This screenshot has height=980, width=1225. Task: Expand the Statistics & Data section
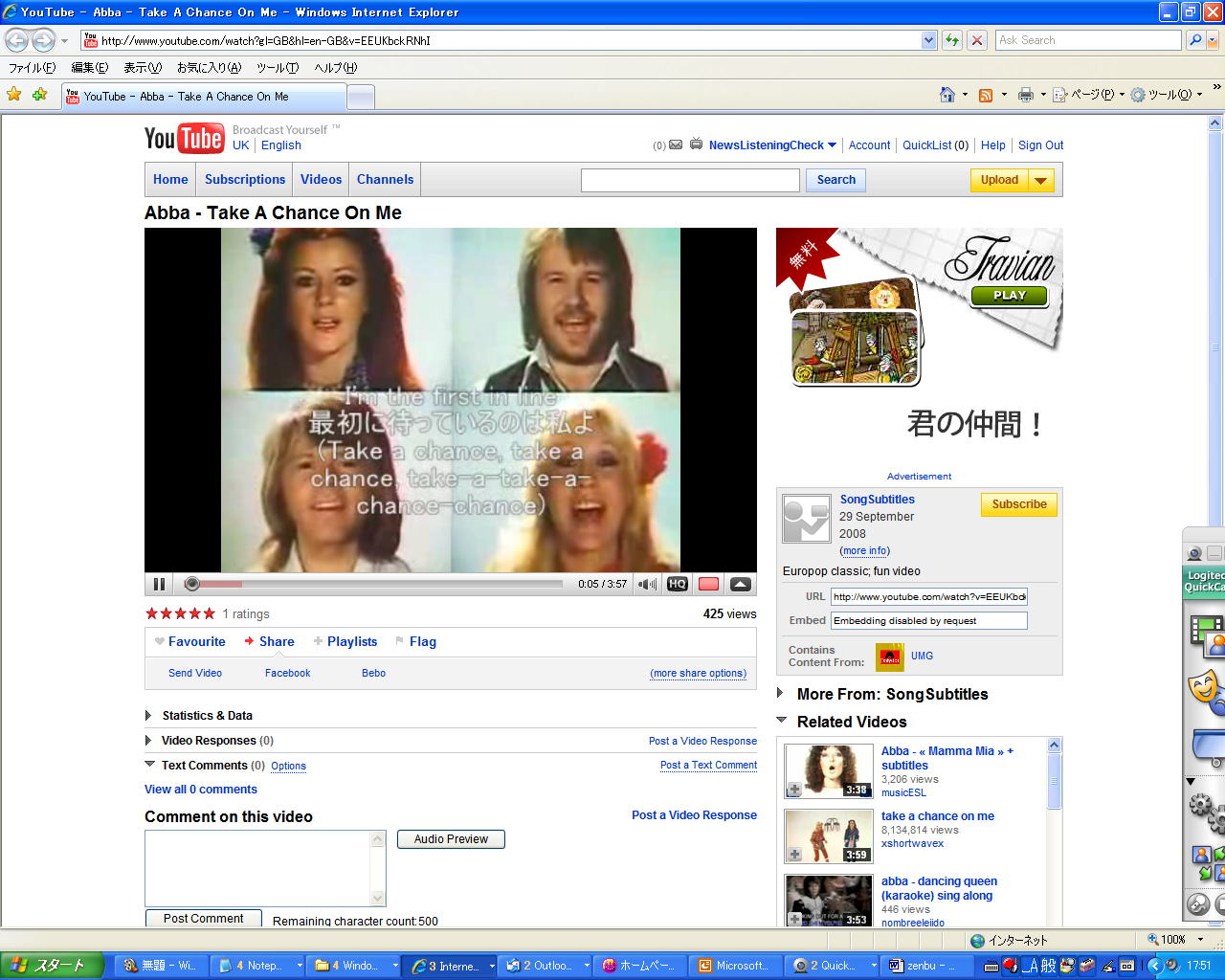148,715
